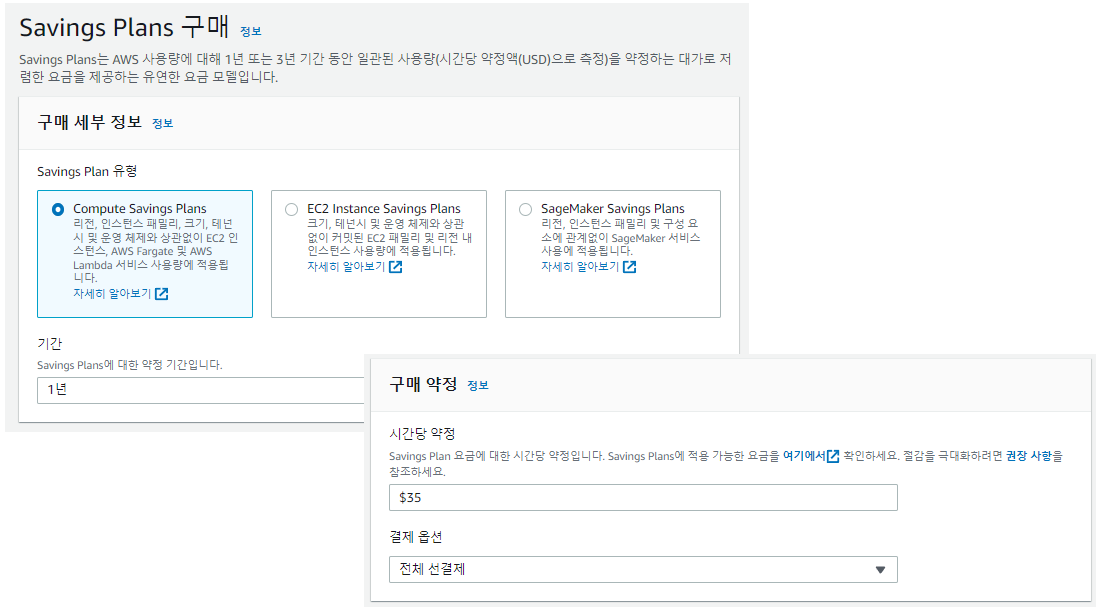Select SageMaker Savings Plans radio button
The width and height of the screenshot is (1102, 611).
(x=526, y=210)
